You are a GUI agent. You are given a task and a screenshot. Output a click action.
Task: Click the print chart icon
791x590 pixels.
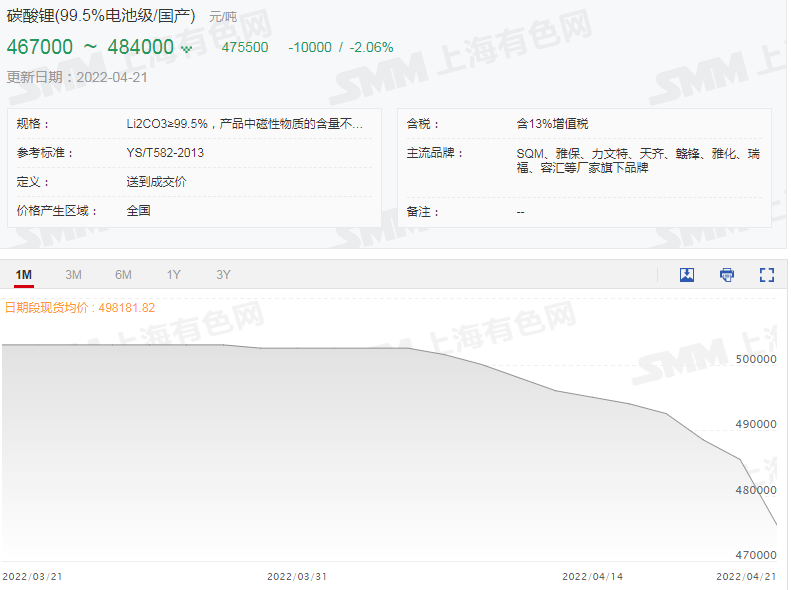point(727,275)
